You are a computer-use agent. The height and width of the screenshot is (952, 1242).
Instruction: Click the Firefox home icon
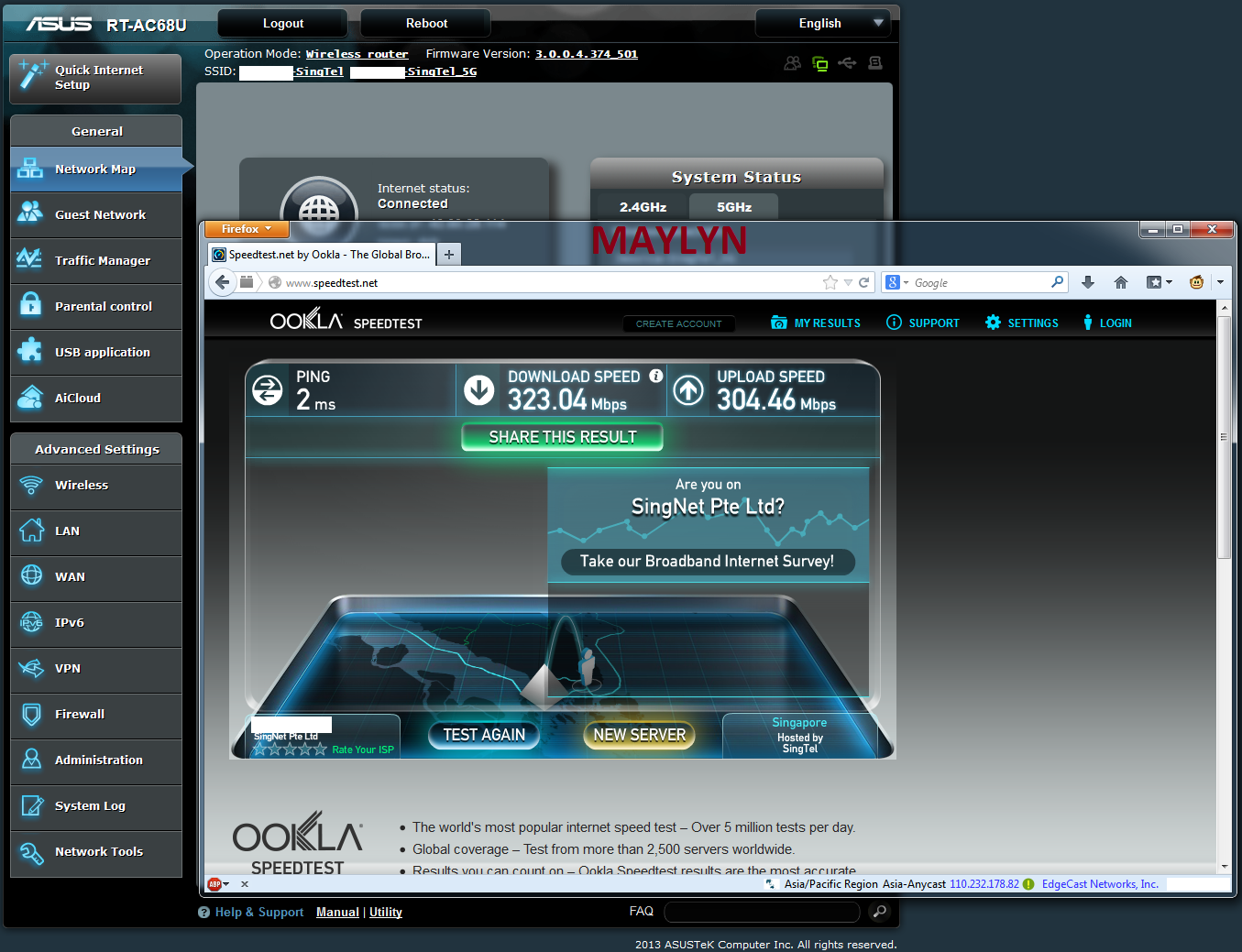pos(1120,282)
